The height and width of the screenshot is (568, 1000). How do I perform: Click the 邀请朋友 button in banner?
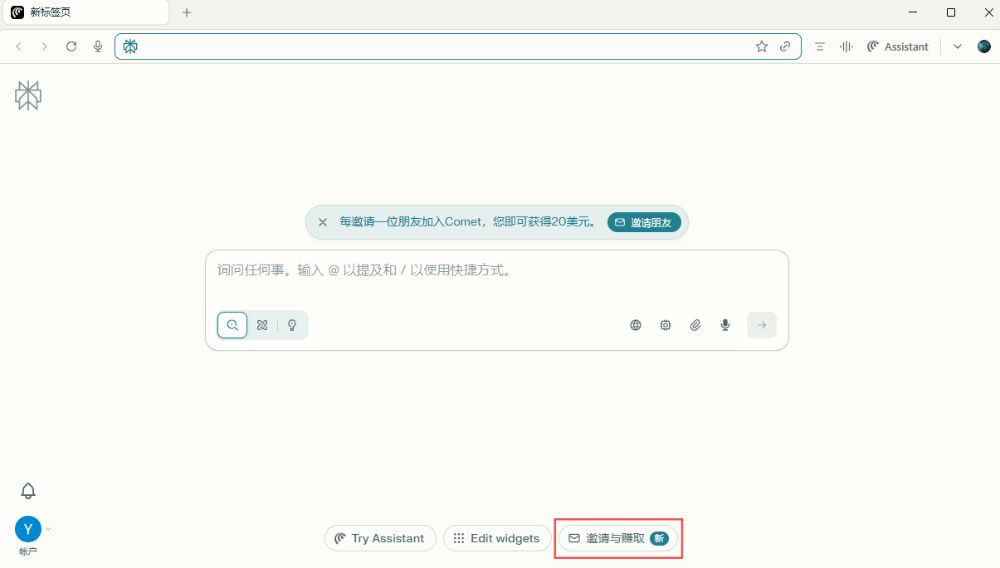tap(643, 222)
